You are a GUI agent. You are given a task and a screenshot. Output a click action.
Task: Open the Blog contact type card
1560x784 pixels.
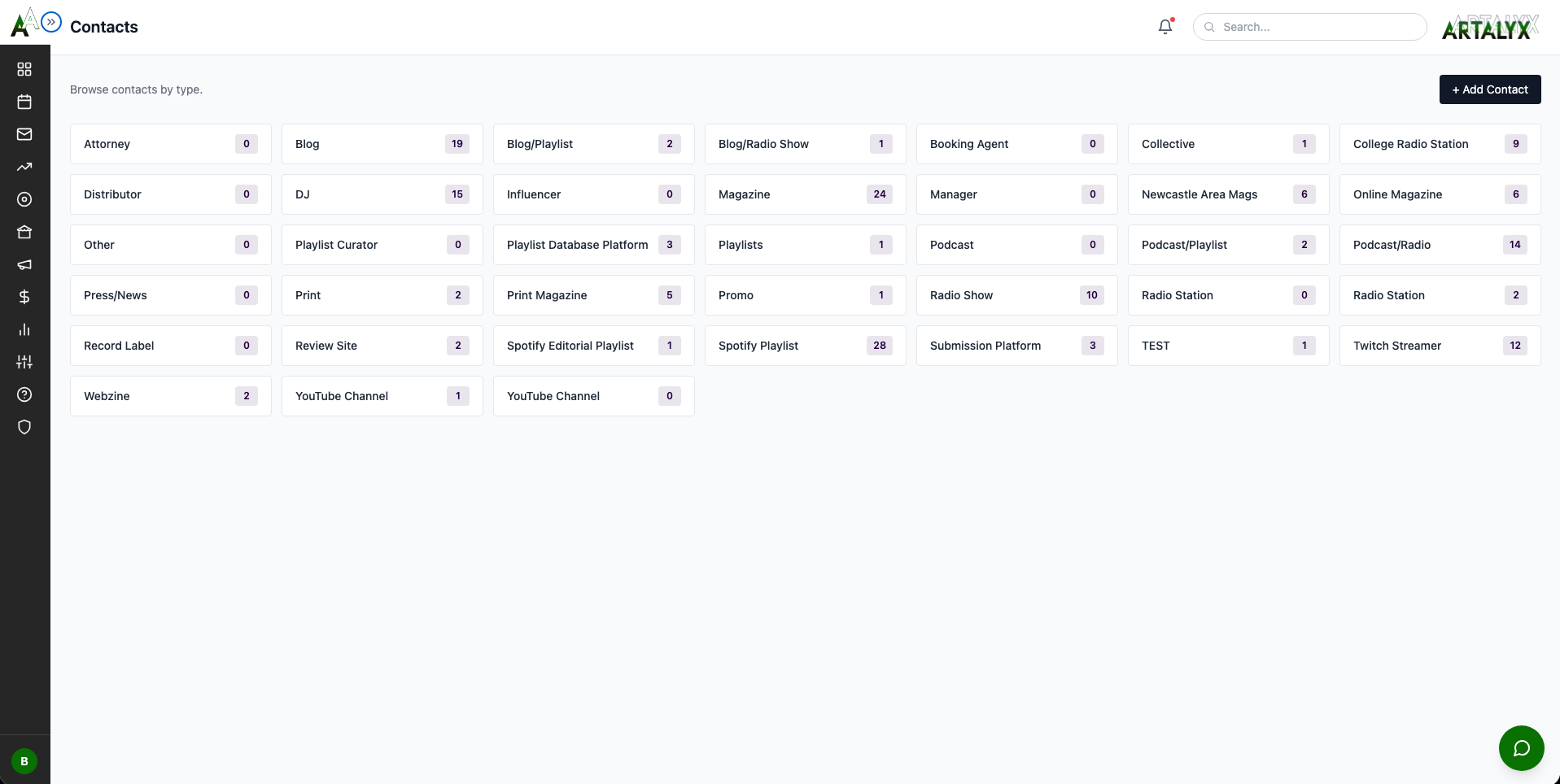click(x=382, y=144)
